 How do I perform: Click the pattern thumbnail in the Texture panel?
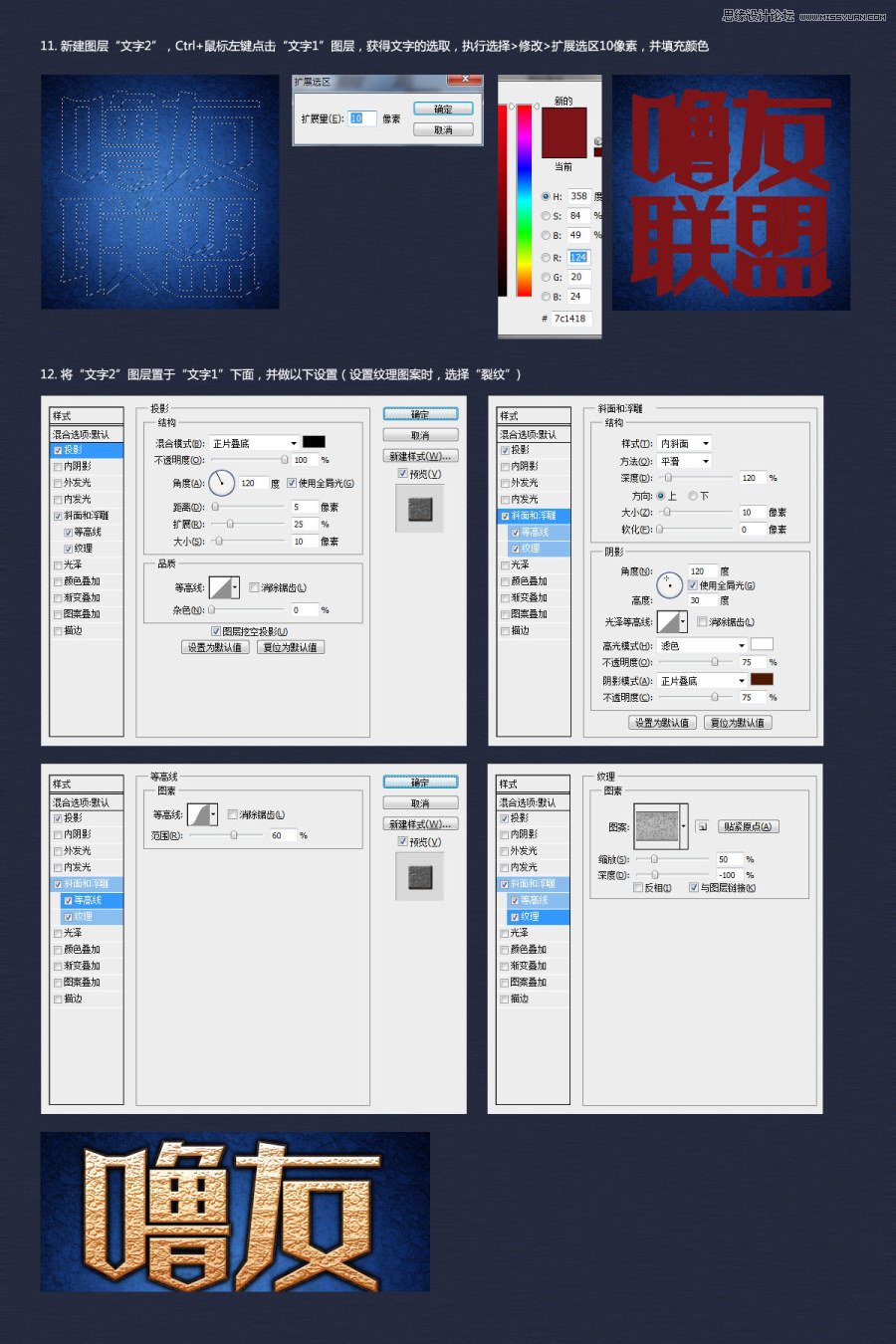[x=655, y=825]
